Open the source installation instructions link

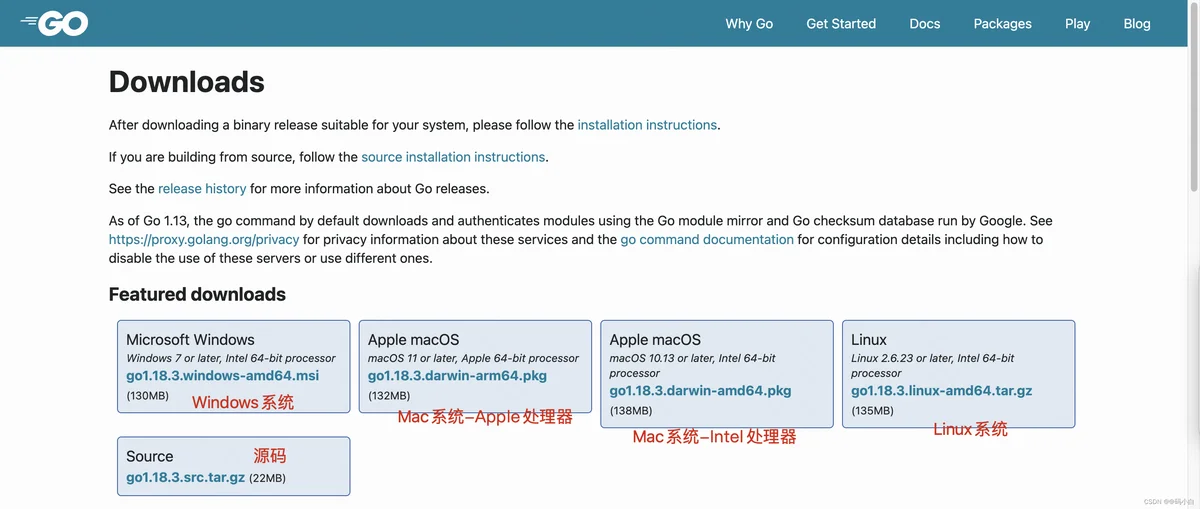(453, 157)
